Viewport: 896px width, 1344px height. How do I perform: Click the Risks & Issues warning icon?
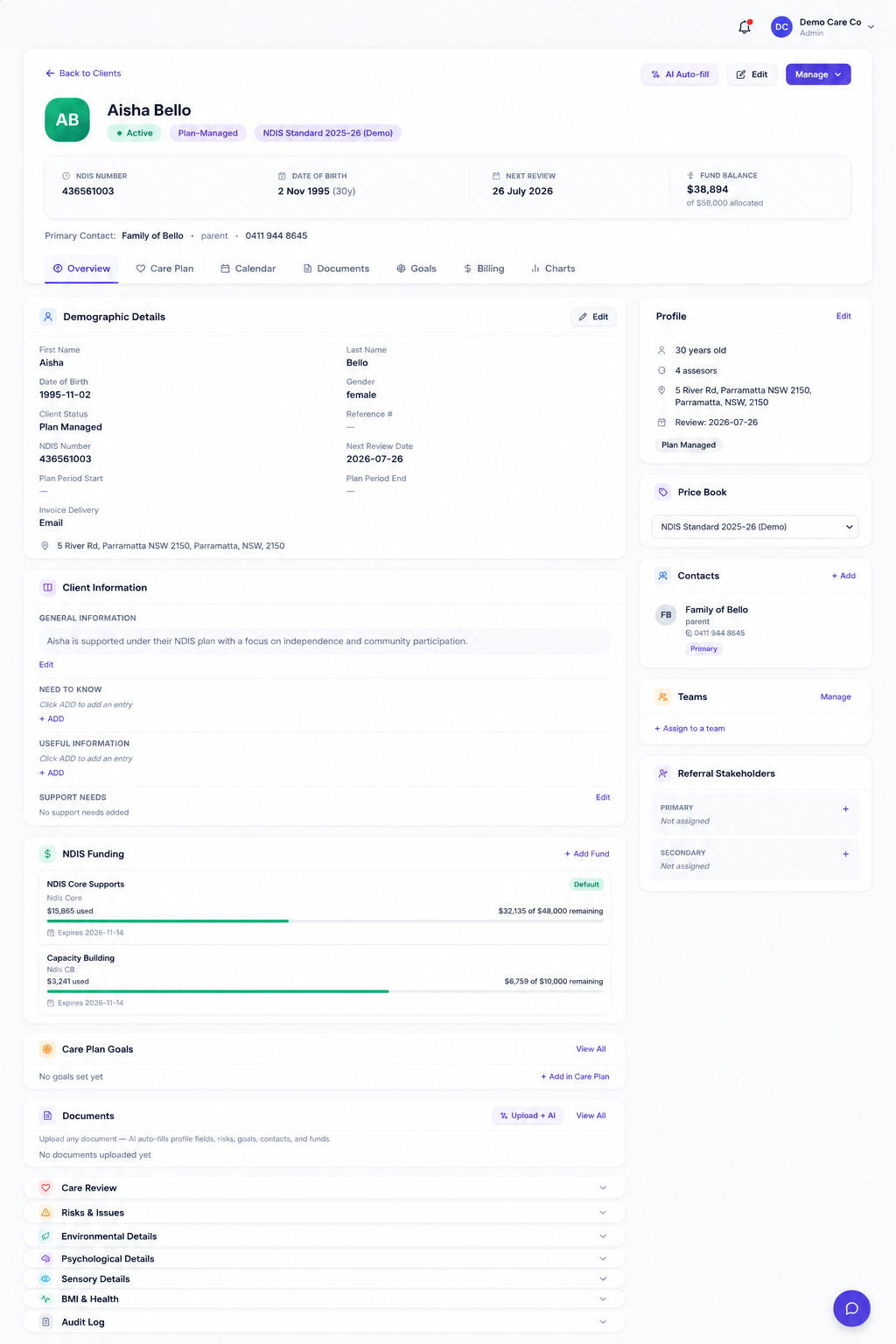click(46, 1213)
